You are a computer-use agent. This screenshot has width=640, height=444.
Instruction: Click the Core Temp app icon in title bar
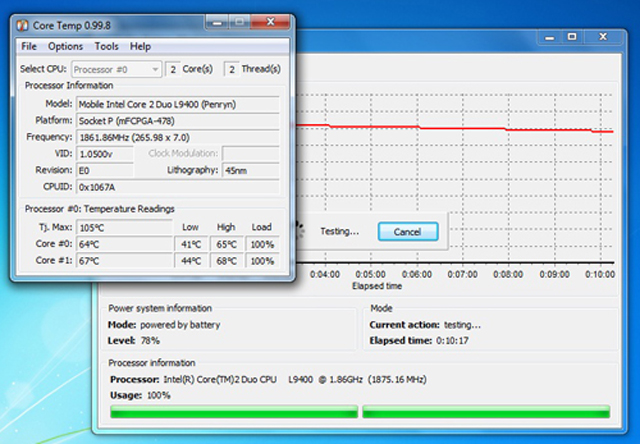click(22, 25)
